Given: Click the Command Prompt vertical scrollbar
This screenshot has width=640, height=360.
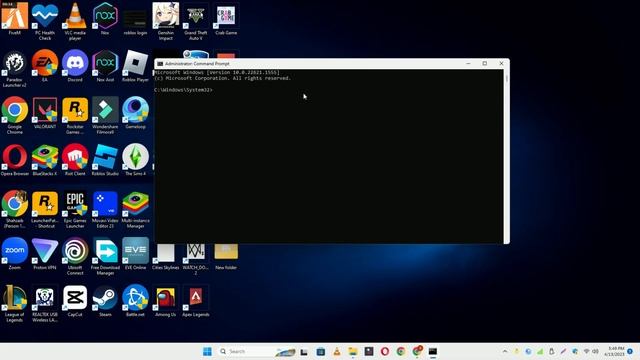Looking at the screenshot, I should pyautogui.click(x=507, y=156).
